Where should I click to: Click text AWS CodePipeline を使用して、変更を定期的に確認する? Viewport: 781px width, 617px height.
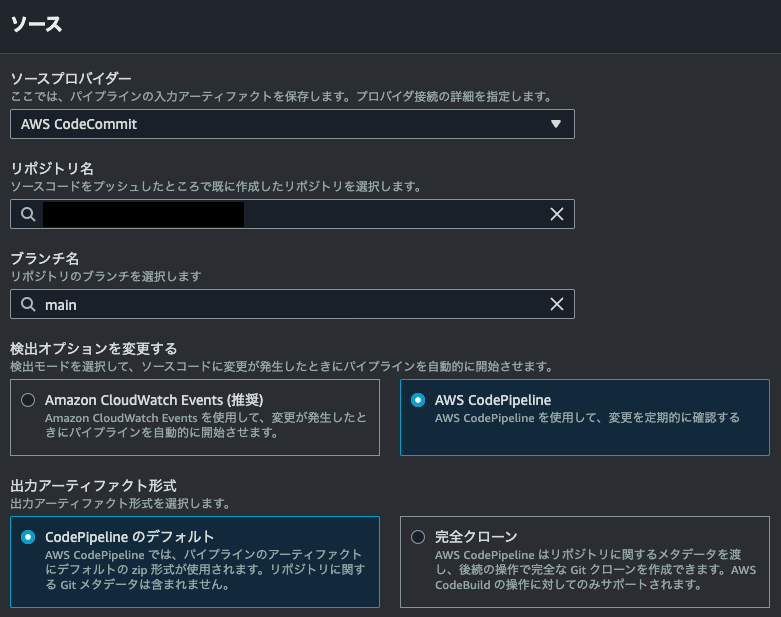tap(587, 417)
